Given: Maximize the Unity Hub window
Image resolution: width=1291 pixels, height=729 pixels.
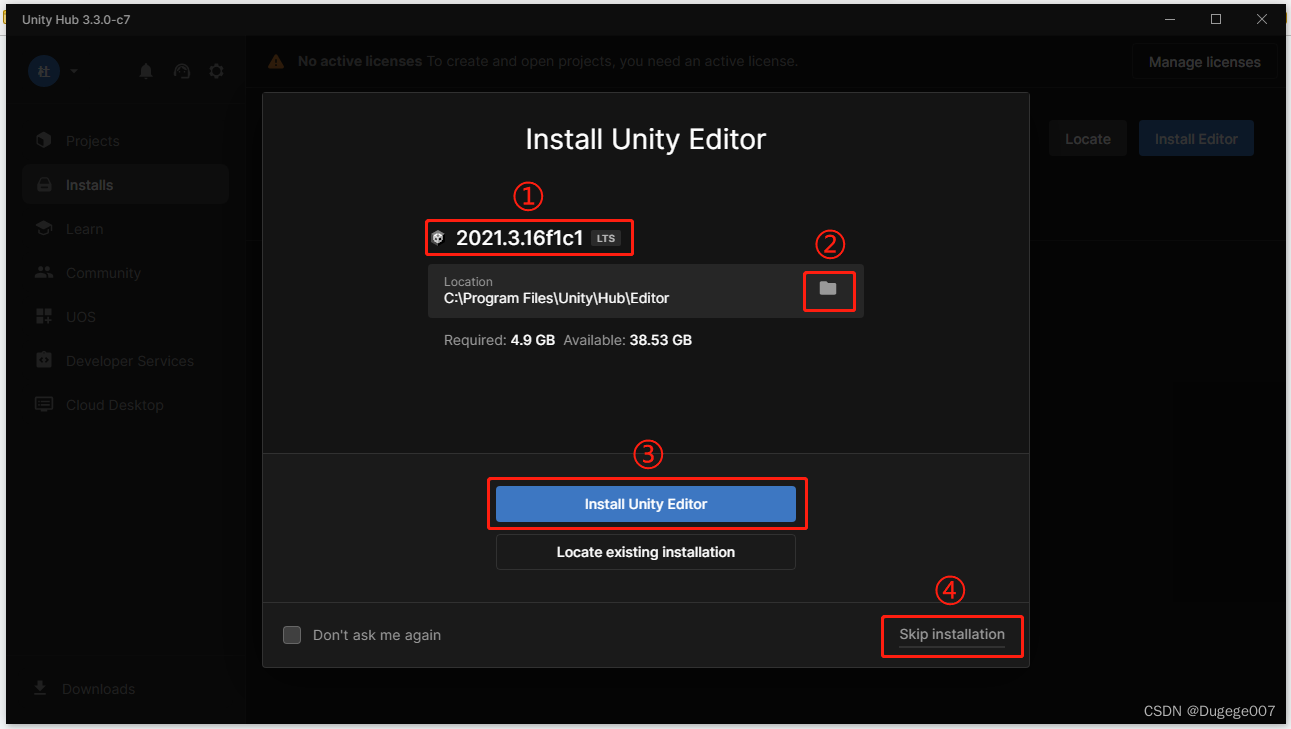Looking at the screenshot, I should pos(1216,19).
